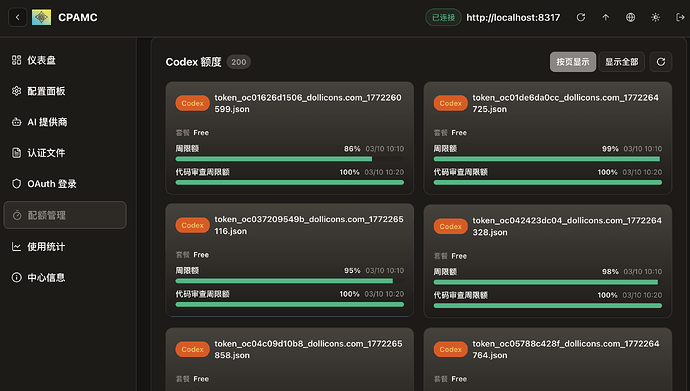Click Free plan text on token_oc01626d1506 card
This screenshot has width=690, height=391.
(x=201, y=132)
